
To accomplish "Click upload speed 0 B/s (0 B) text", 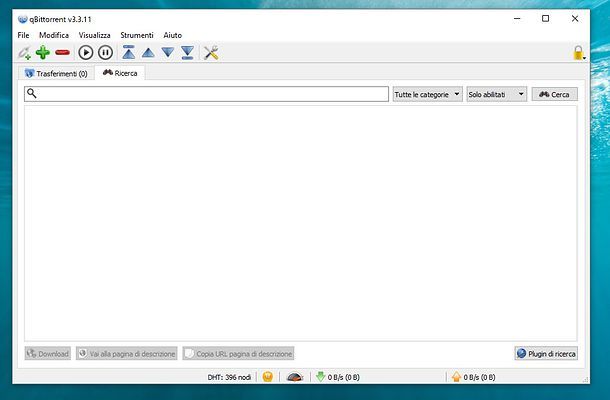I will click(479, 377).
